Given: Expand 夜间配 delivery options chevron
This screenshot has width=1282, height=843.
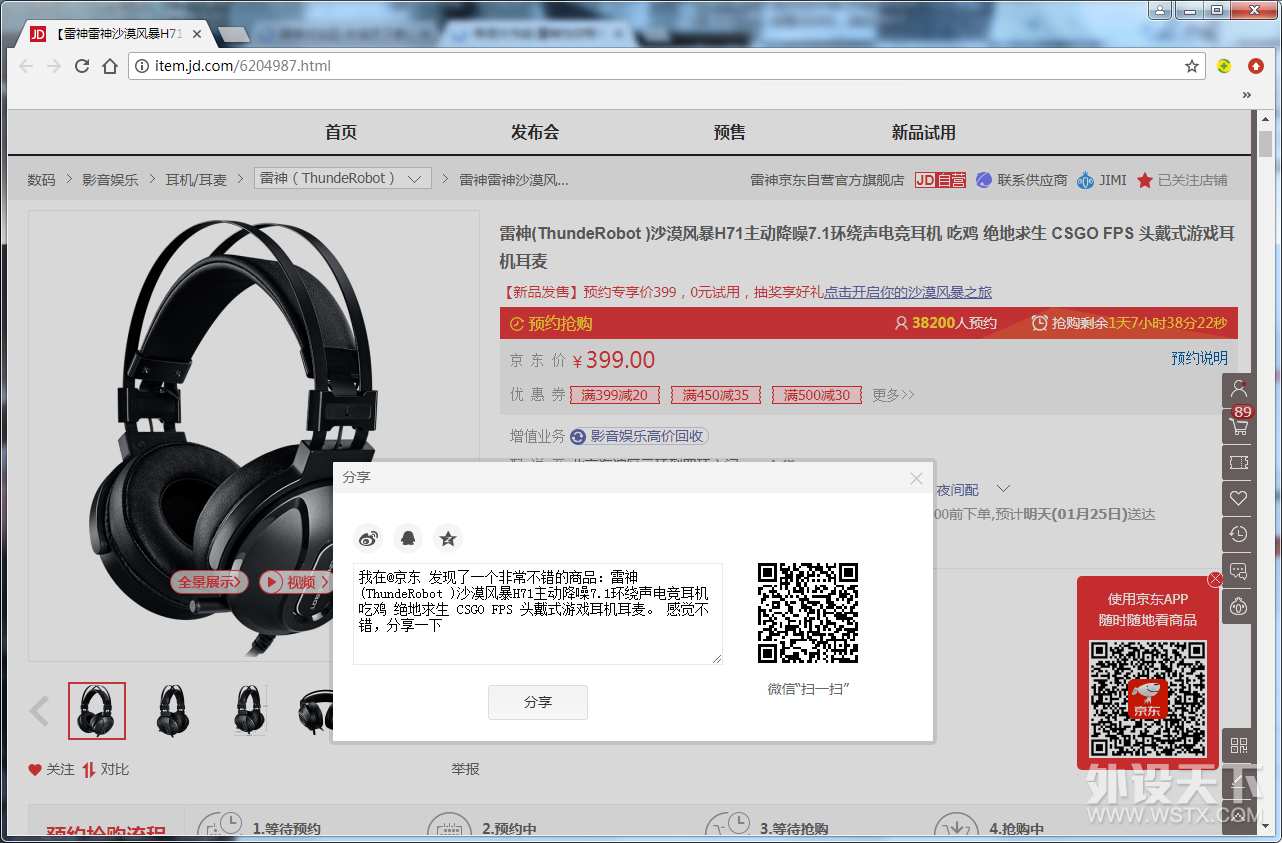Looking at the screenshot, I should (x=1004, y=489).
